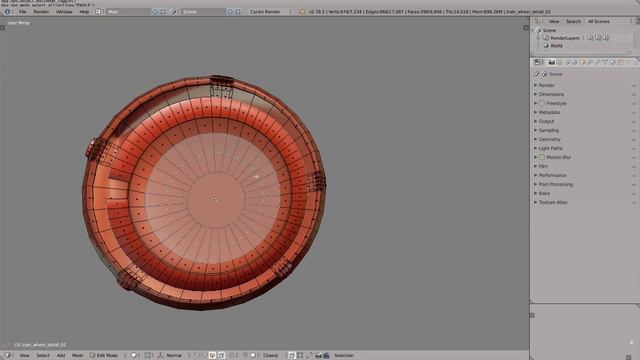The height and width of the screenshot is (360, 640).
Task: Click the World globe icon in outliner
Action: point(546,46)
